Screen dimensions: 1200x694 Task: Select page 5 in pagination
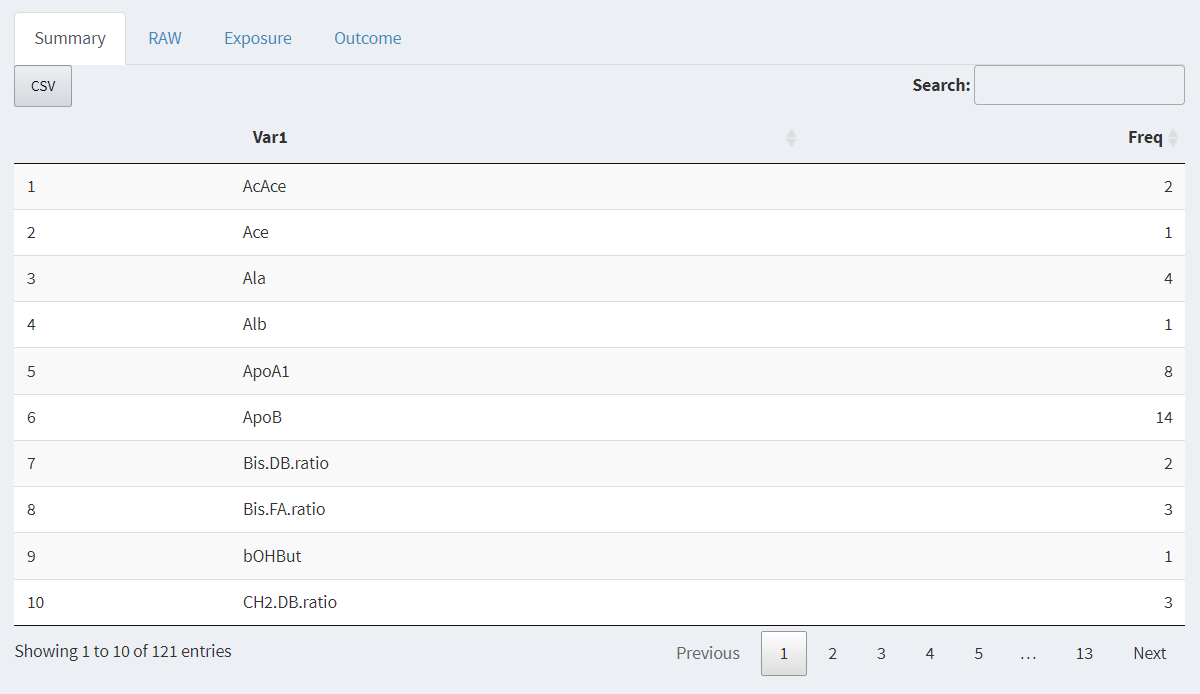pos(978,653)
